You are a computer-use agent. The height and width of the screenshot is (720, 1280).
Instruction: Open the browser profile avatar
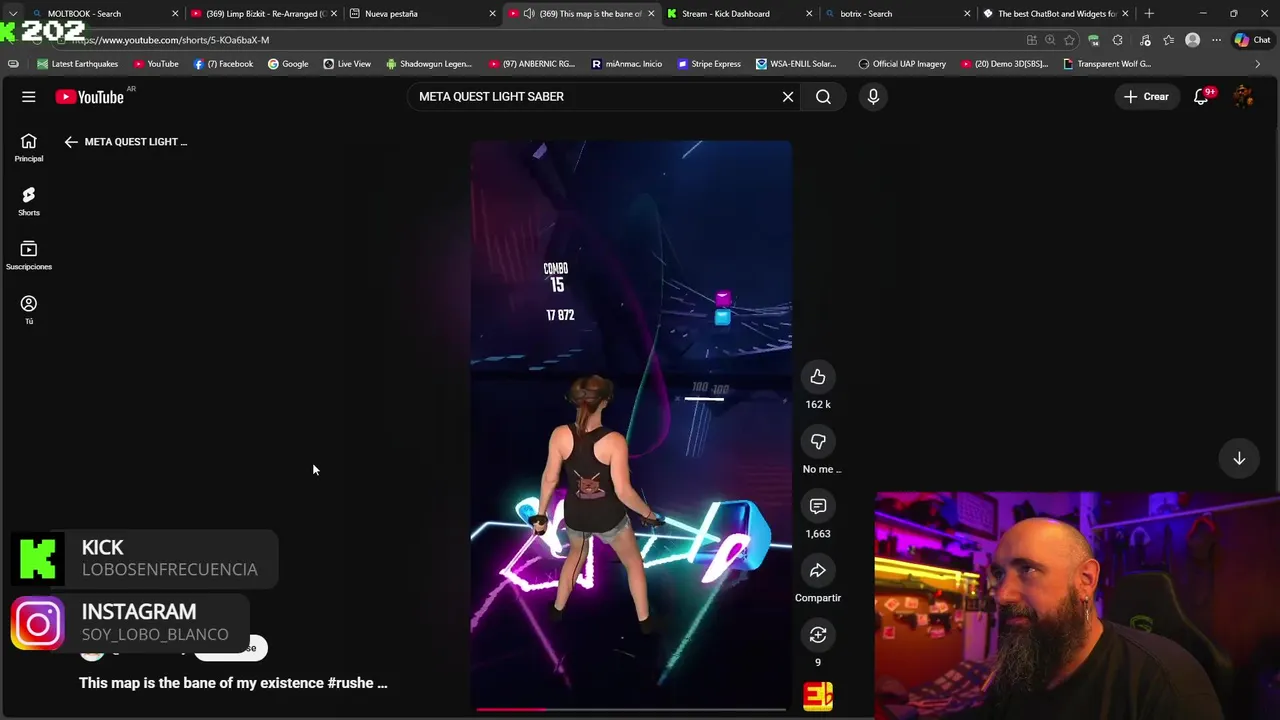(1192, 40)
